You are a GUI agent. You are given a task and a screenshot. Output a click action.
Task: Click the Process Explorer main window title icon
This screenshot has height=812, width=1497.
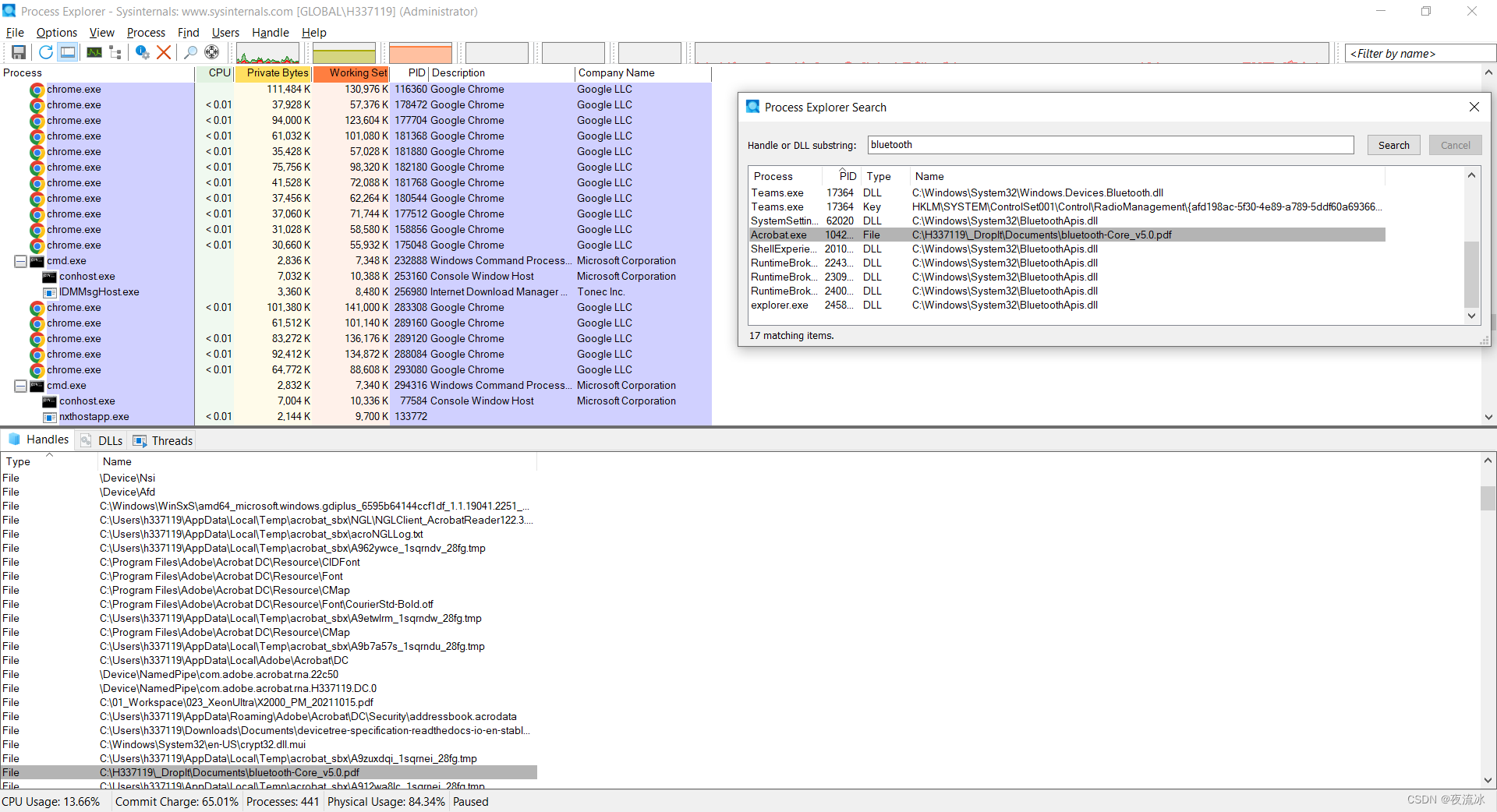pos(9,11)
